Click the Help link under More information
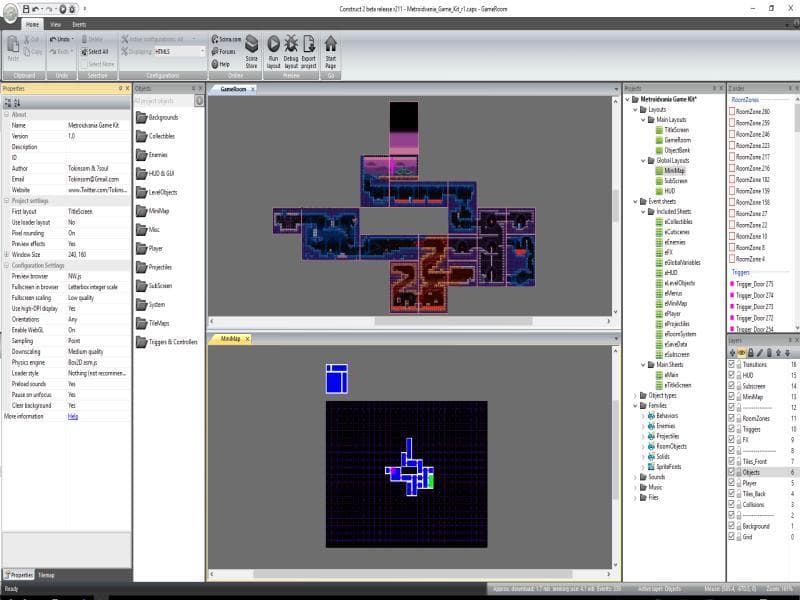The height and width of the screenshot is (600, 800). click(x=73, y=416)
